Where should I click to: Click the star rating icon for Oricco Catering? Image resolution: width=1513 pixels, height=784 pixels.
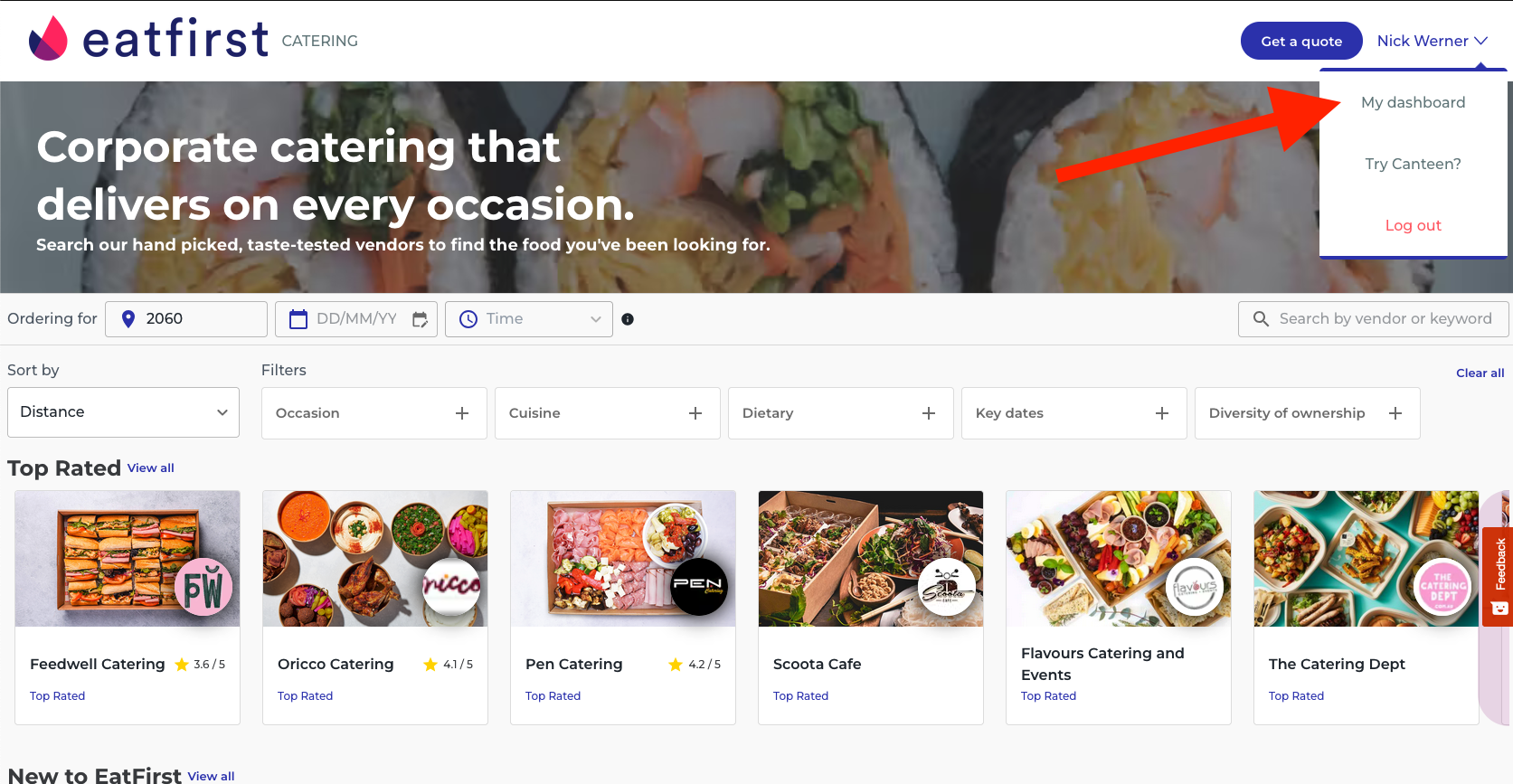430,665
